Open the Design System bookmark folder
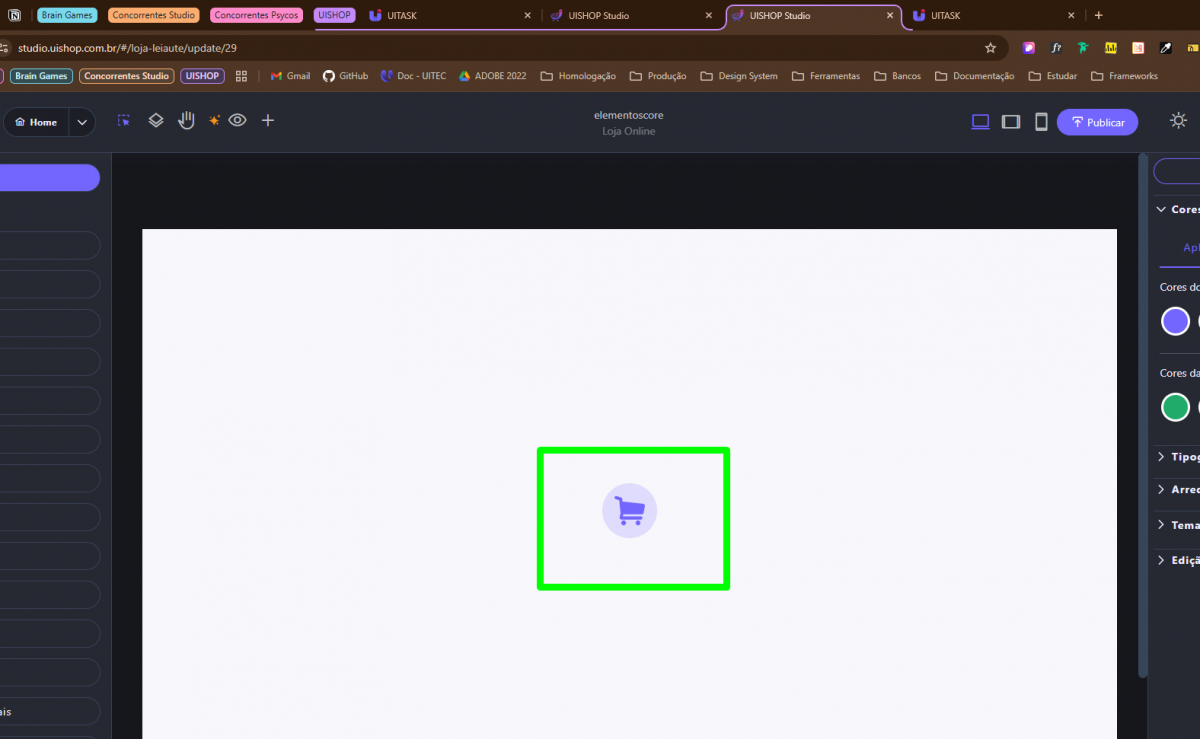The width and height of the screenshot is (1200, 739). pyautogui.click(x=739, y=76)
